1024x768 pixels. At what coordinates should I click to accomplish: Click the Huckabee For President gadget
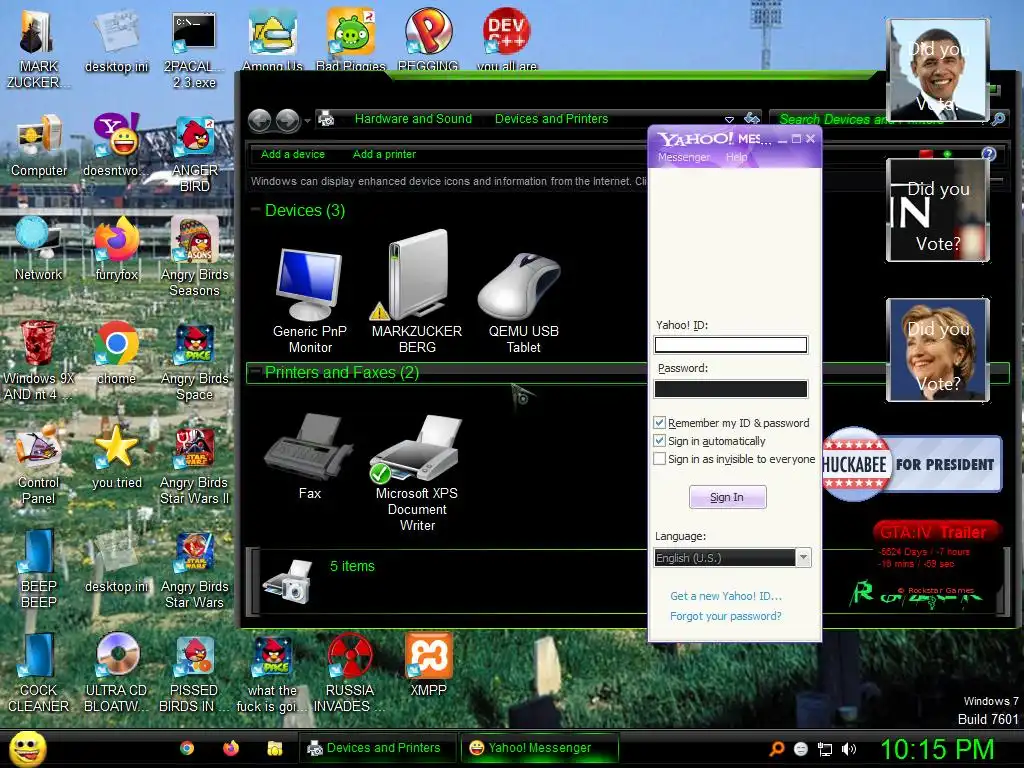pyautogui.click(x=912, y=464)
